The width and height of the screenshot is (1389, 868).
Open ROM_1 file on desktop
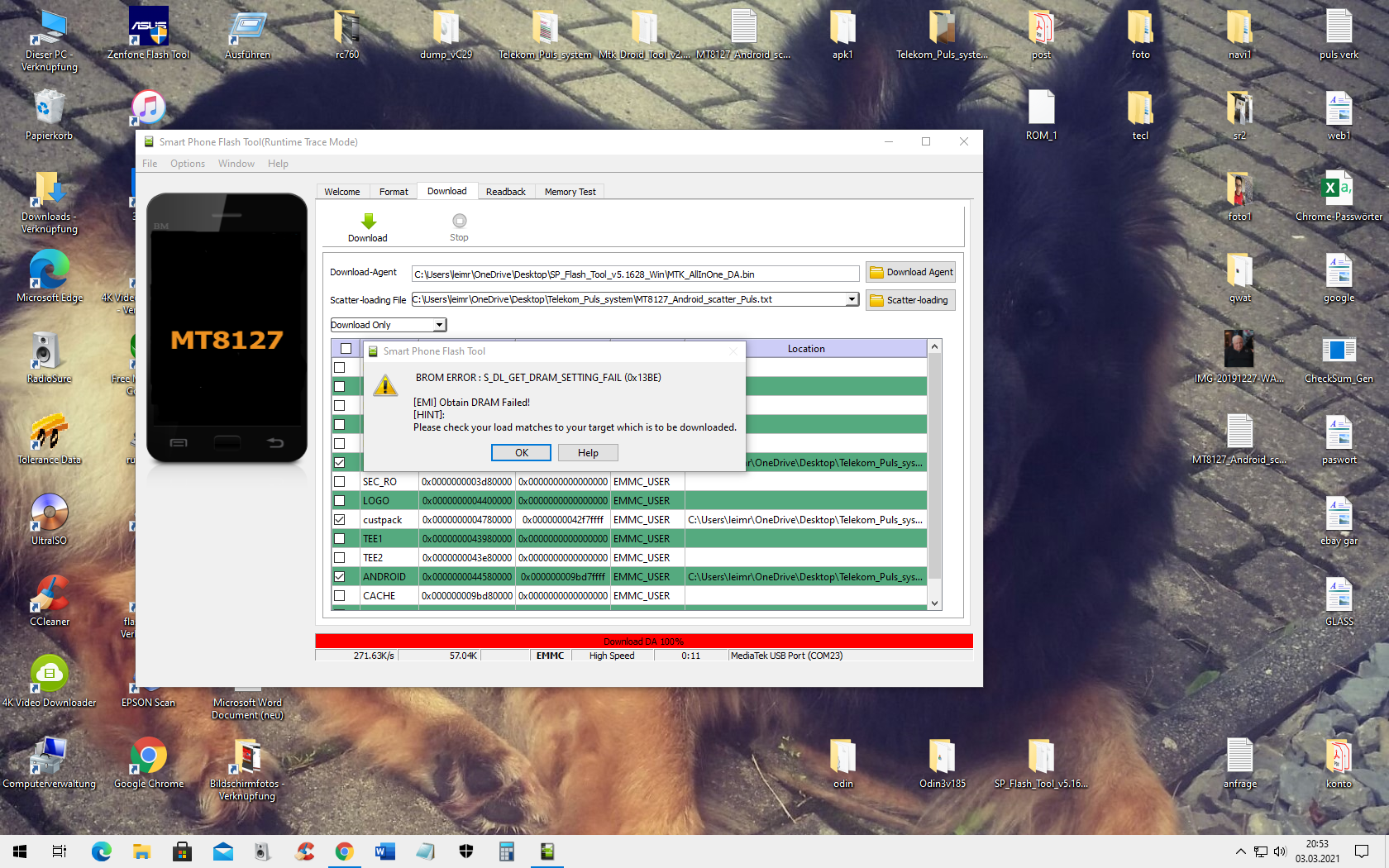(1042, 116)
